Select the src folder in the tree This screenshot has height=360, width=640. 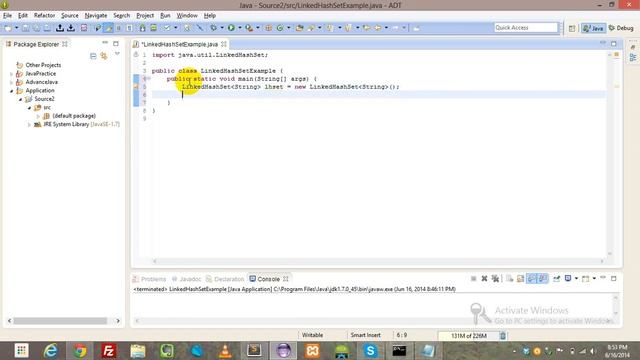pos(47,107)
